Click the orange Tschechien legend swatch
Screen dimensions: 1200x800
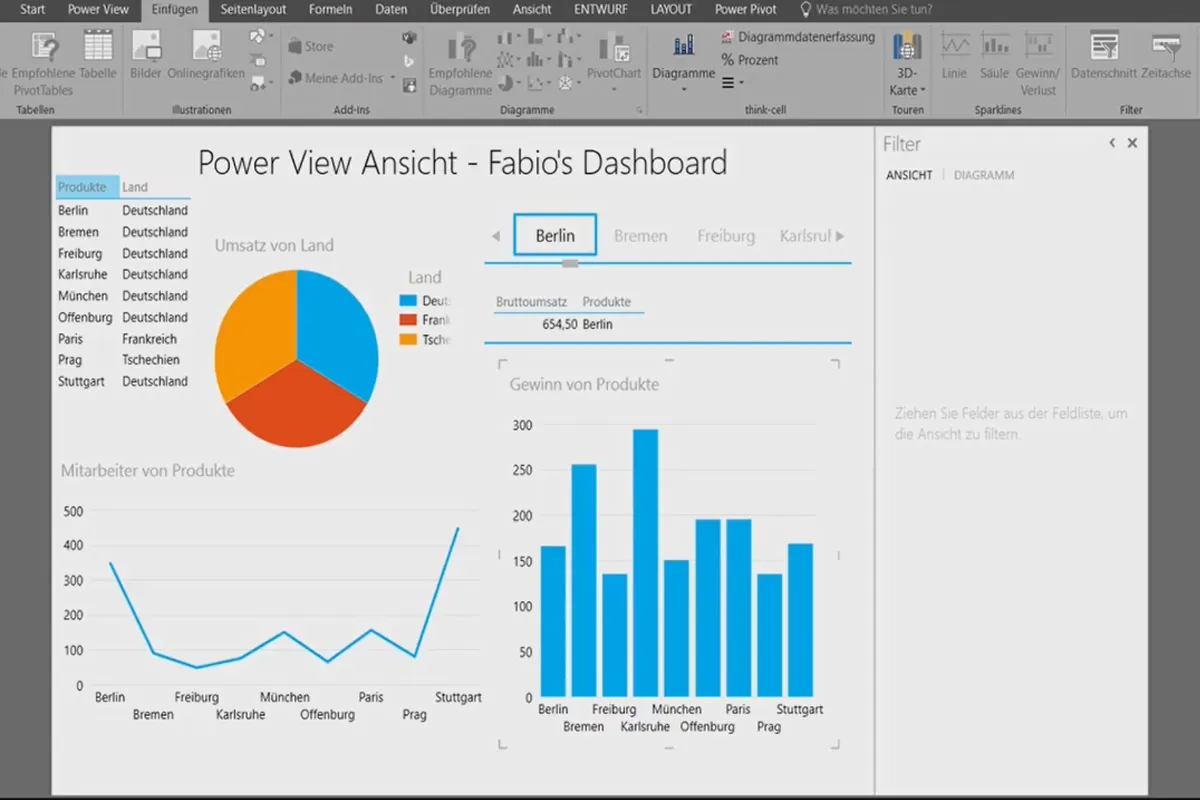click(x=408, y=340)
